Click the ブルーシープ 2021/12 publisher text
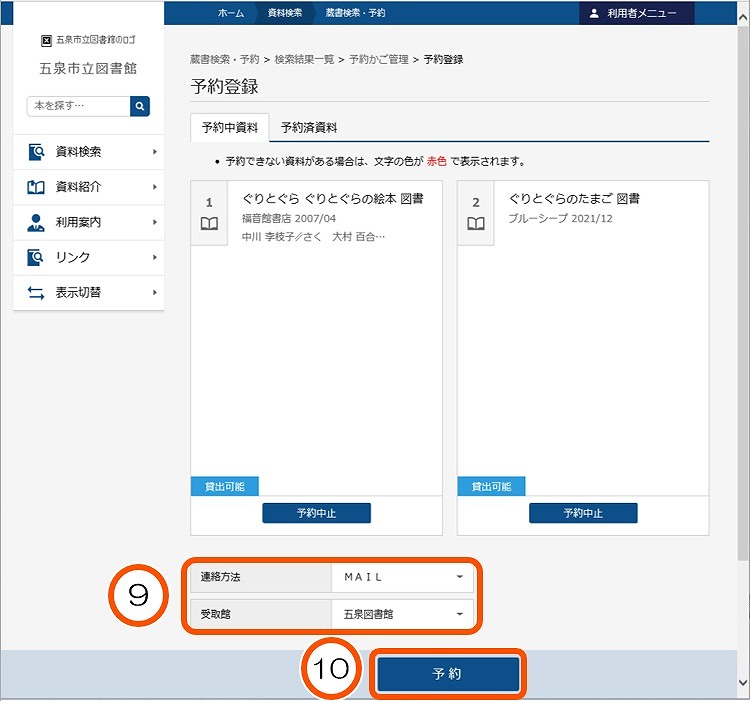This screenshot has height=701, width=750. coord(560,219)
